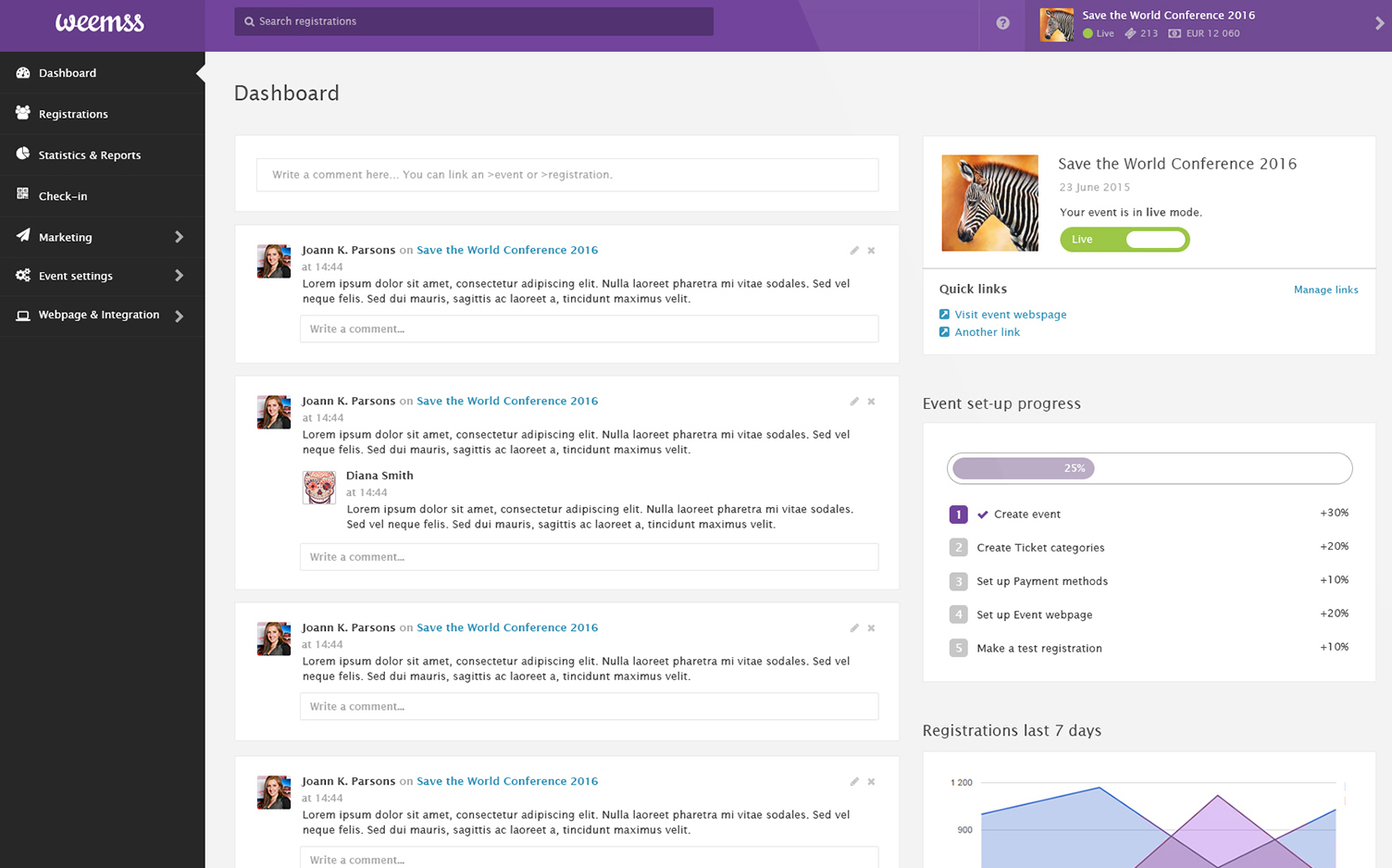The height and width of the screenshot is (868, 1392).
Task: Click the zebra event thumbnail in header
Action: (1057, 25)
